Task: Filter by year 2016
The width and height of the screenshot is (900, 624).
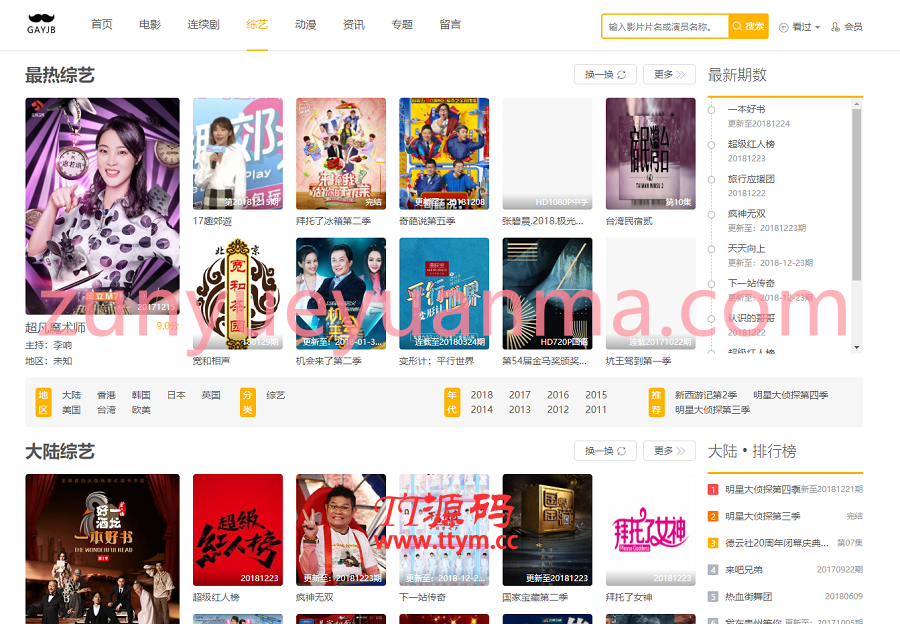Action: (x=558, y=395)
